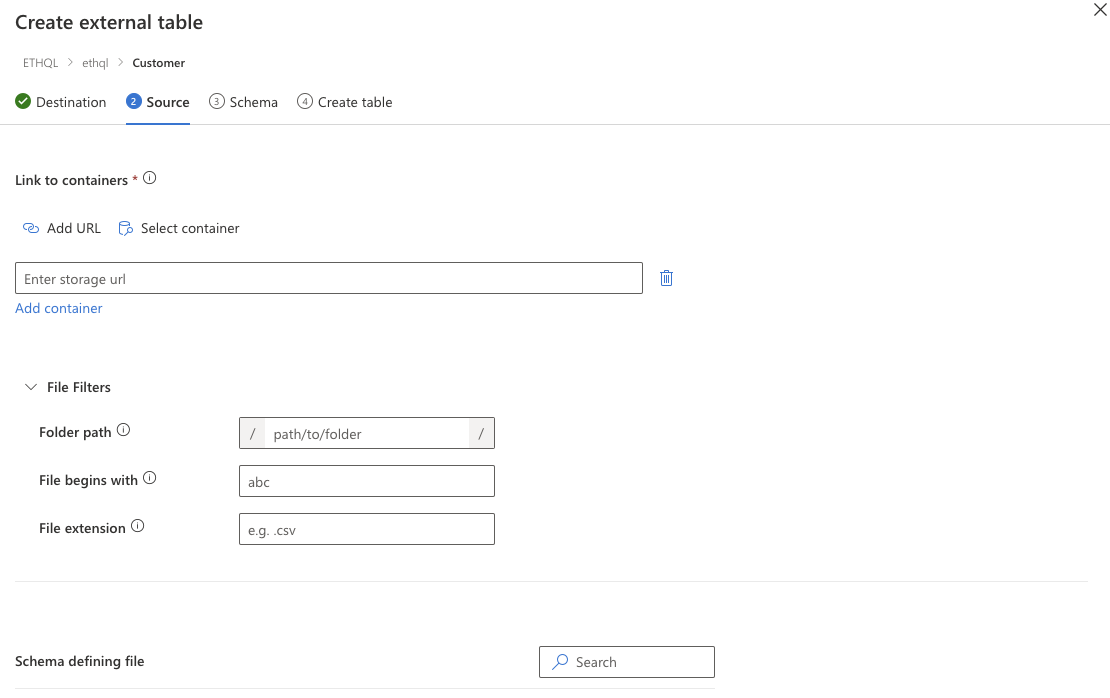
Task: Click the ETHQL breadcrumb link
Action: coord(40,62)
